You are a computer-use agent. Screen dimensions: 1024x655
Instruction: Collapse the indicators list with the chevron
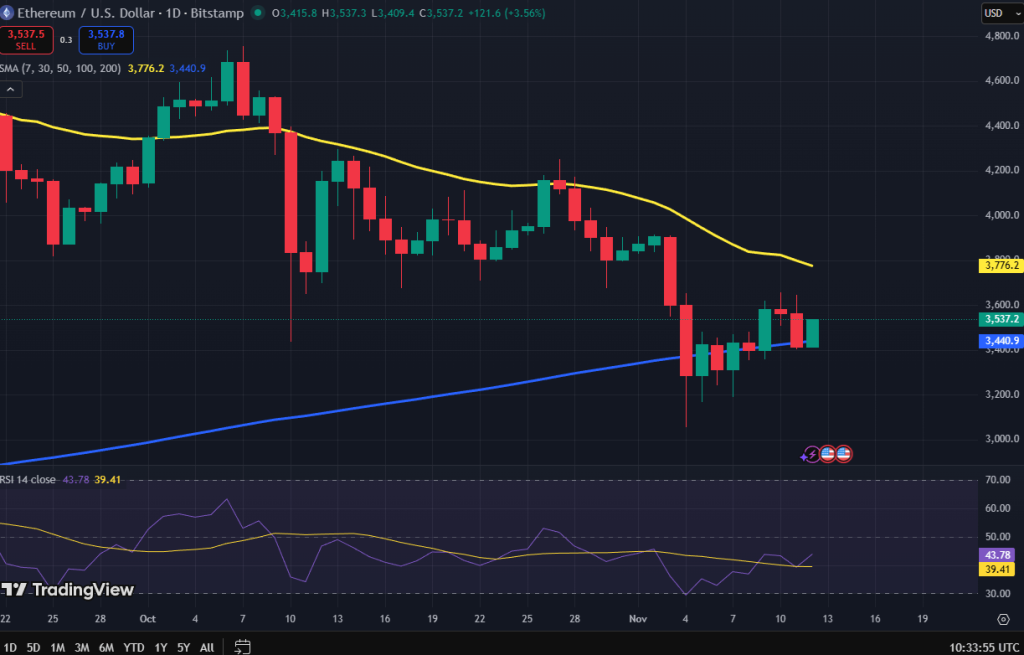coord(11,89)
